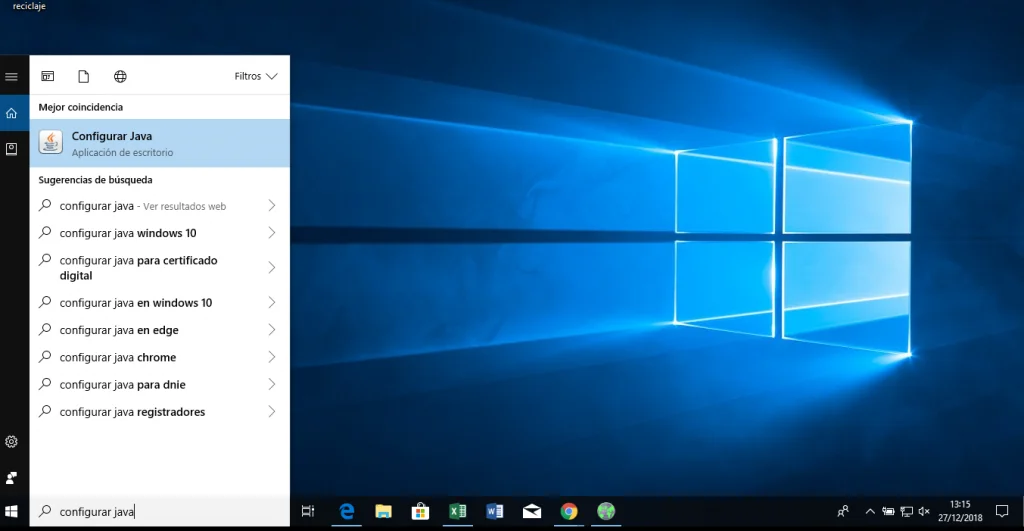This screenshot has width=1024, height=531.
Task: Select suggestion 'configurar java para certificado digital'
Action: tap(159, 268)
